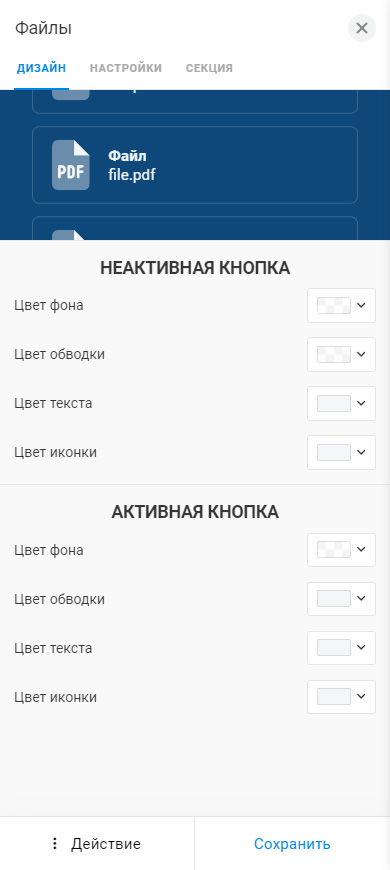
Task: Click inactive button Цвет фона transparent swatch
Action: point(334,305)
